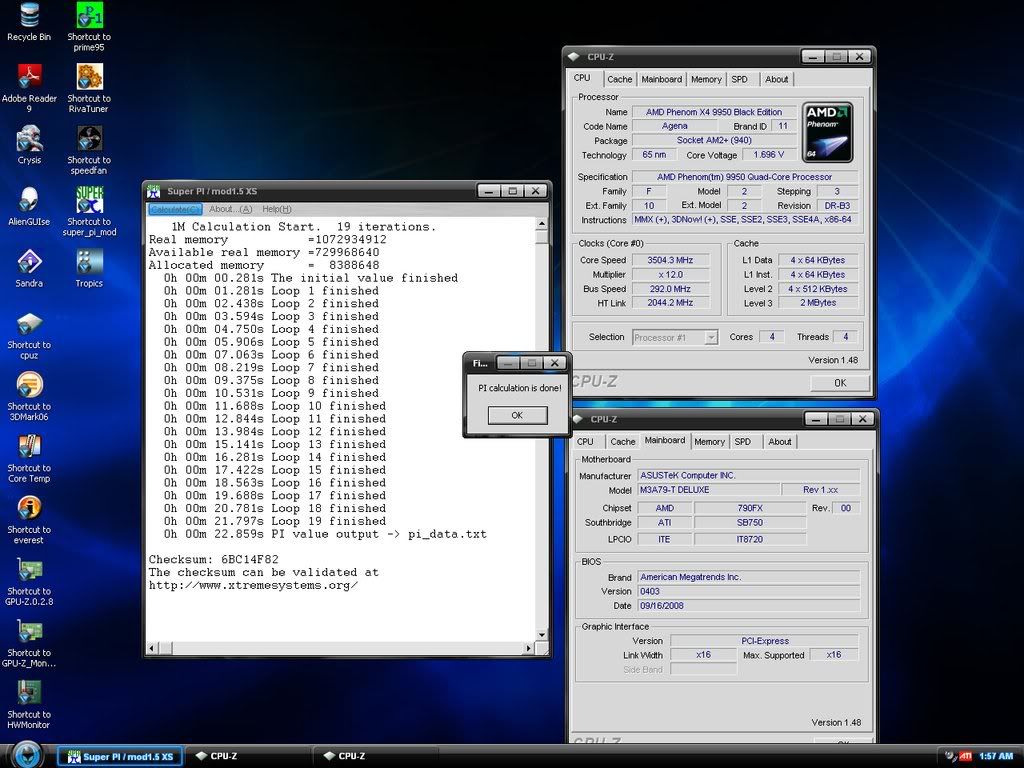Image resolution: width=1024 pixels, height=768 pixels.
Task: Open the Tropics desktop icon
Action: (89, 268)
